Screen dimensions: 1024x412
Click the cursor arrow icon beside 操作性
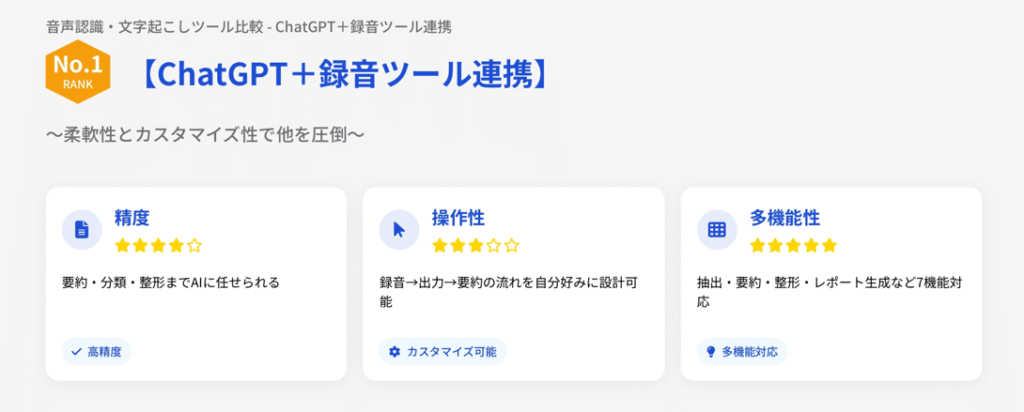(x=399, y=230)
